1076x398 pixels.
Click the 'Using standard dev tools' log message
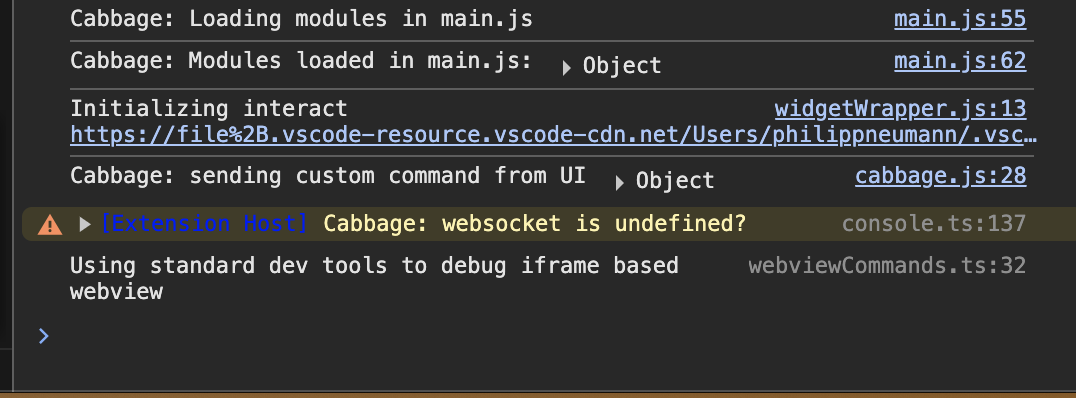(x=374, y=278)
